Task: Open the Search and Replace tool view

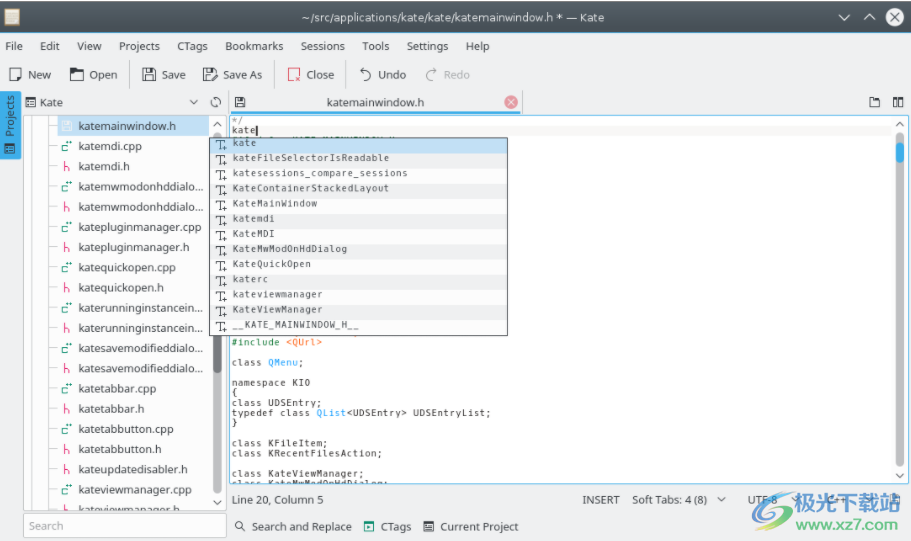Action: pyautogui.click(x=293, y=526)
